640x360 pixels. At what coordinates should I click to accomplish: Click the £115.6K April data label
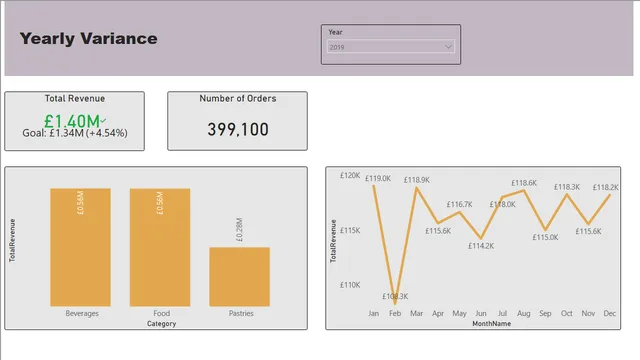[x=438, y=231]
